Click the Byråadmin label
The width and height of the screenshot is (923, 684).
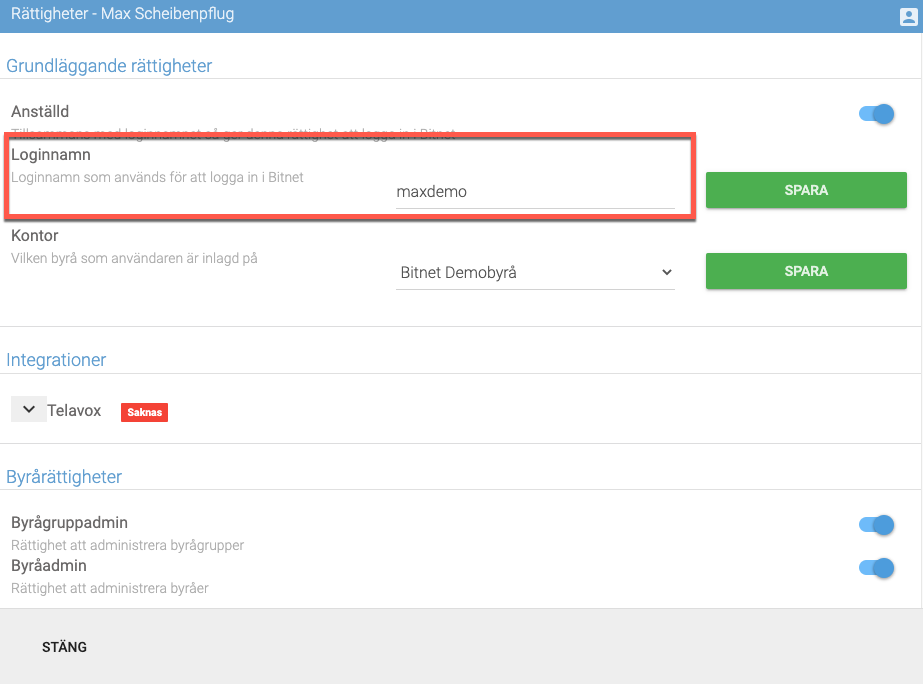49,566
